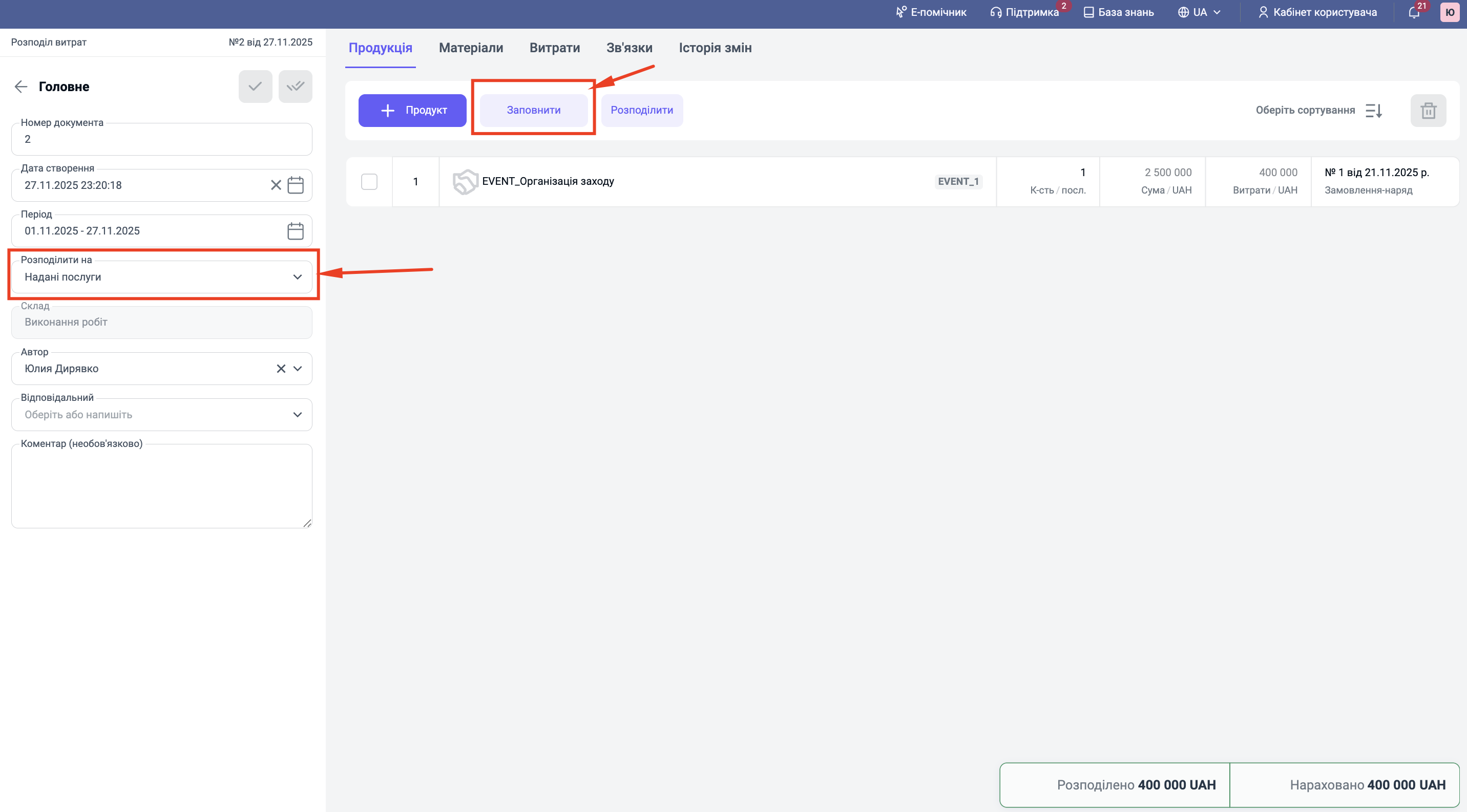Click the Розподілити button
Viewport: 1467px width, 812px height.
pyautogui.click(x=641, y=111)
